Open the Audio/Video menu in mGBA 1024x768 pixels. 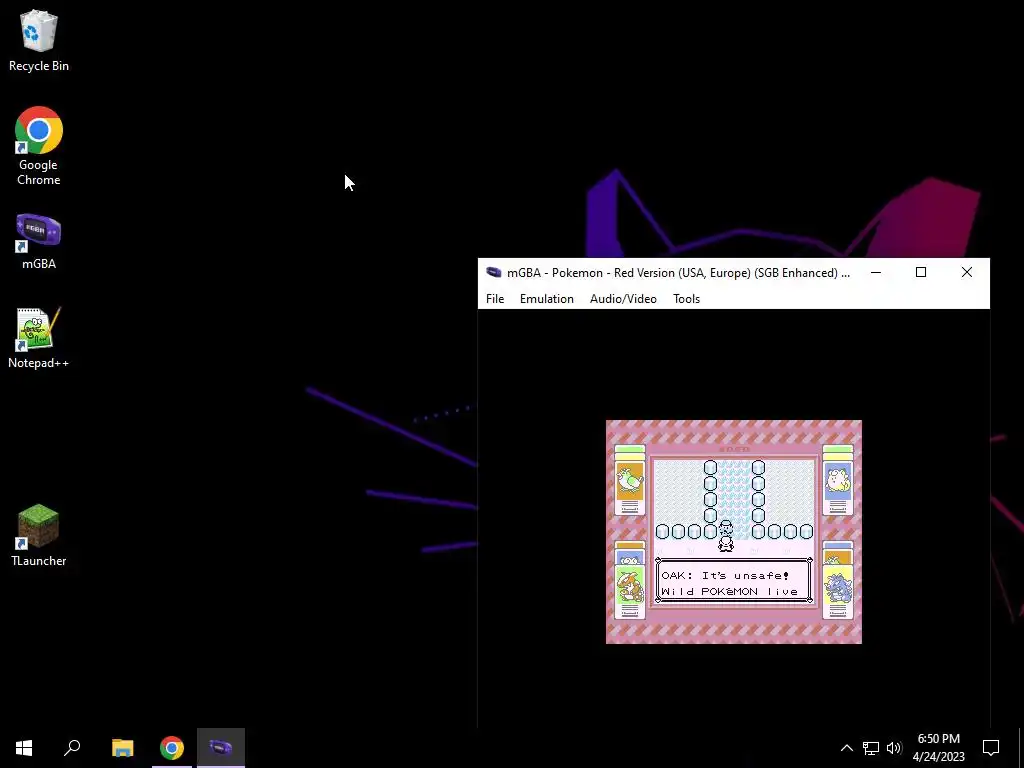pos(623,298)
